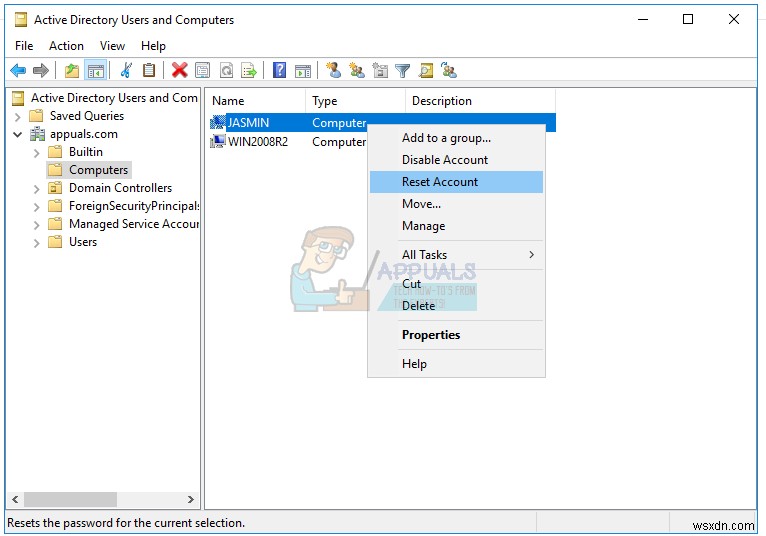Collapse the appuals.com domain node
This screenshot has width=766, height=536.
pos(18,134)
